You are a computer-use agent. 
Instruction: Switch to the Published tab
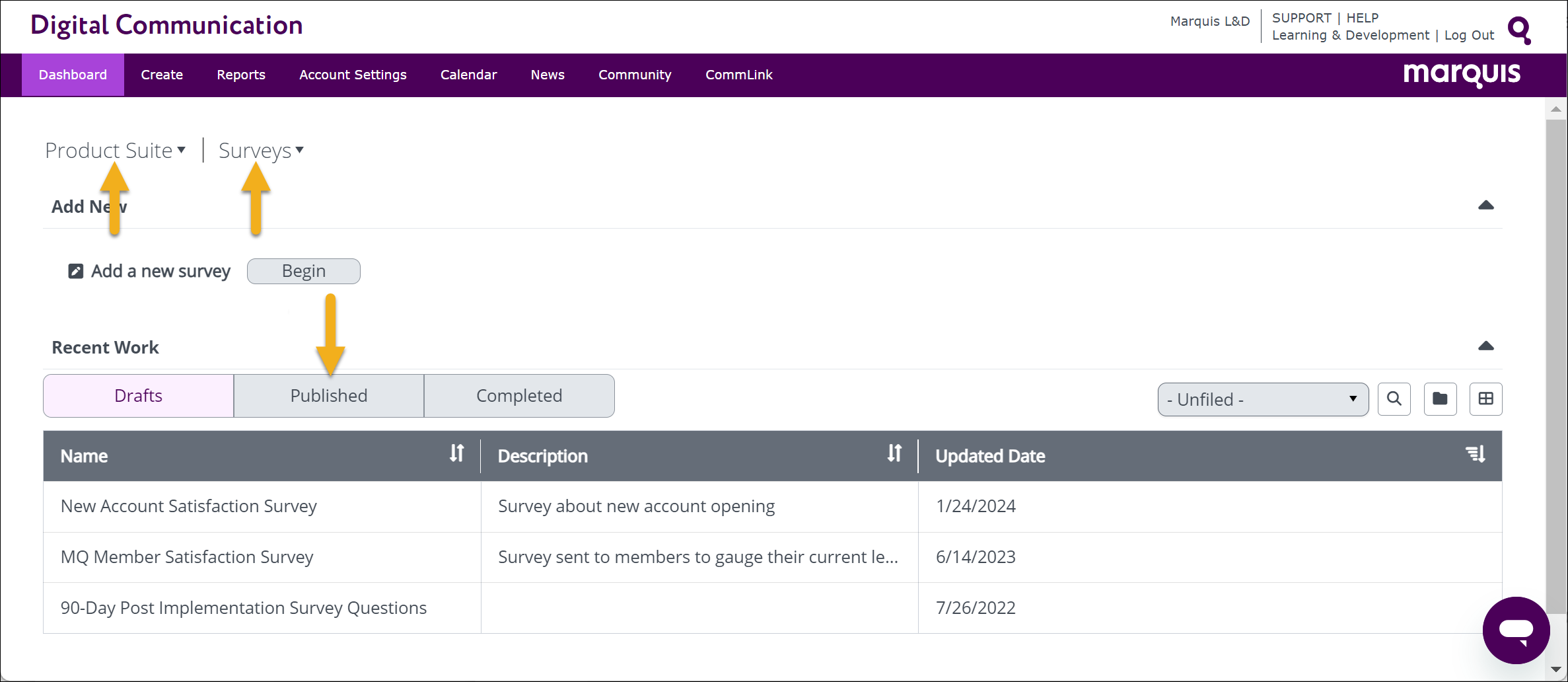[329, 396]
